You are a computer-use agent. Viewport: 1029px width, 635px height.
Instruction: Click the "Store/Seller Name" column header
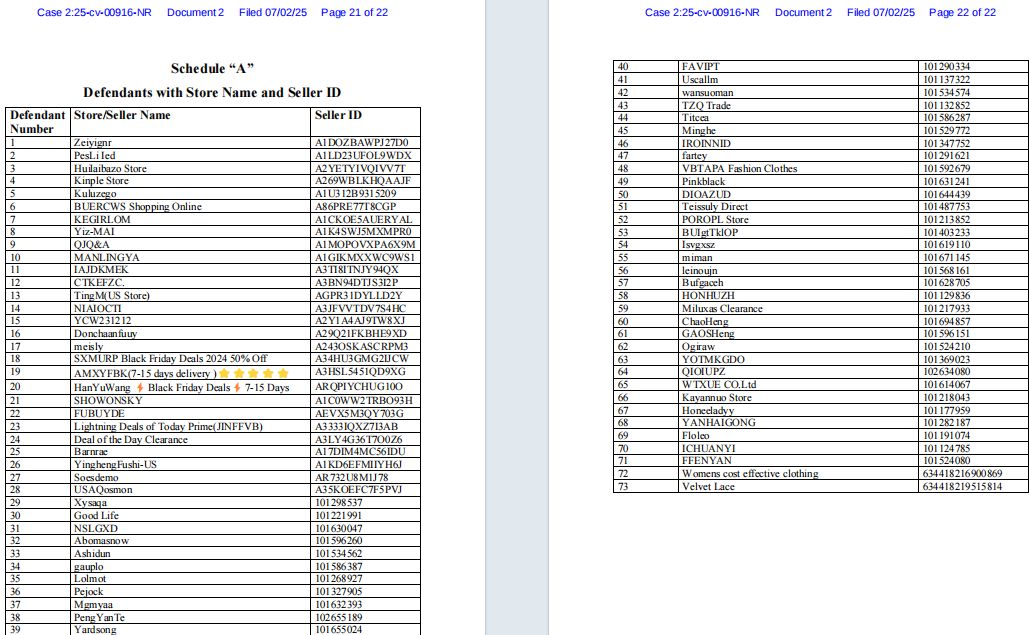click(122, 115)
